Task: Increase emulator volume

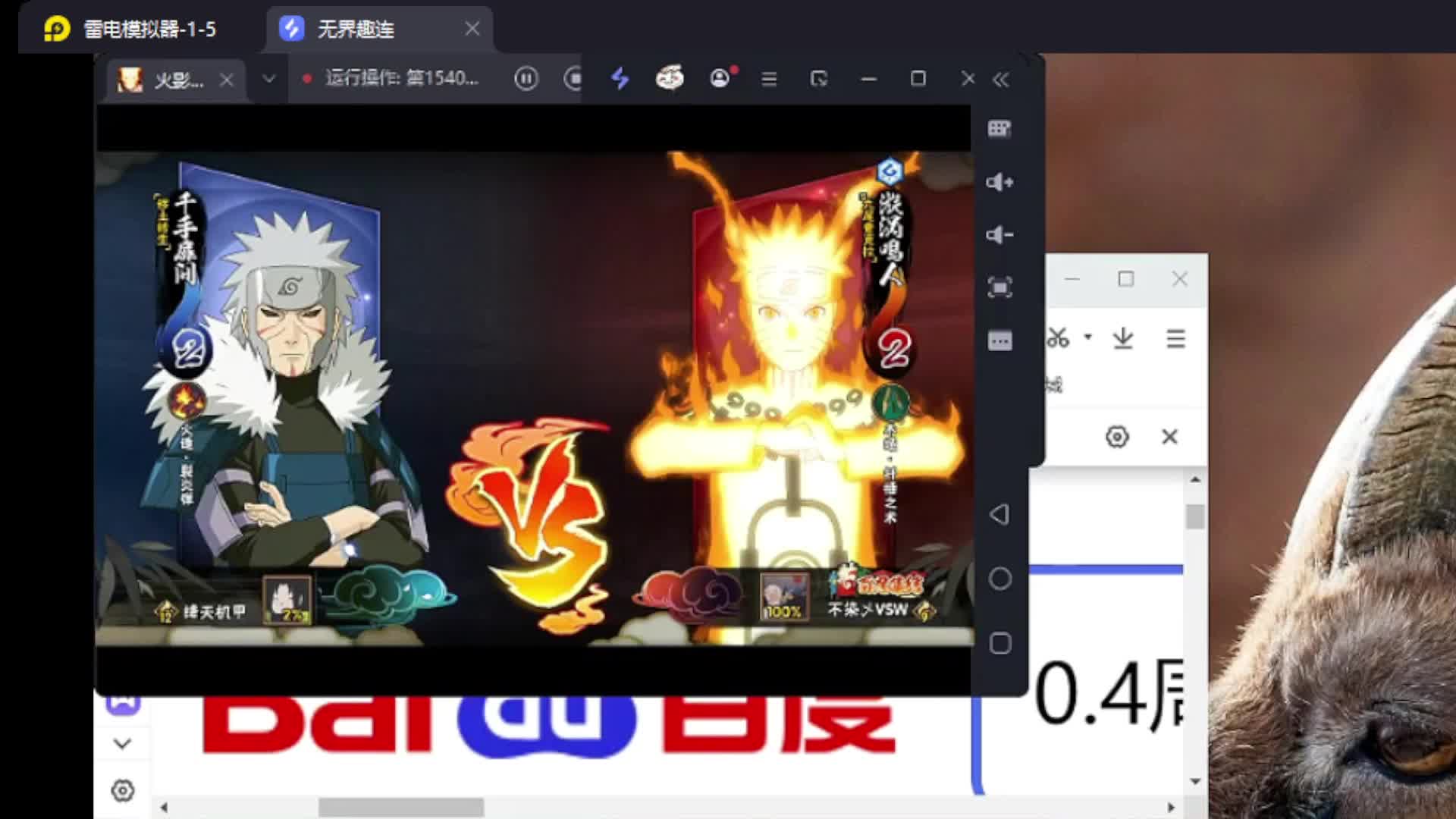Action: click(999, 182)
